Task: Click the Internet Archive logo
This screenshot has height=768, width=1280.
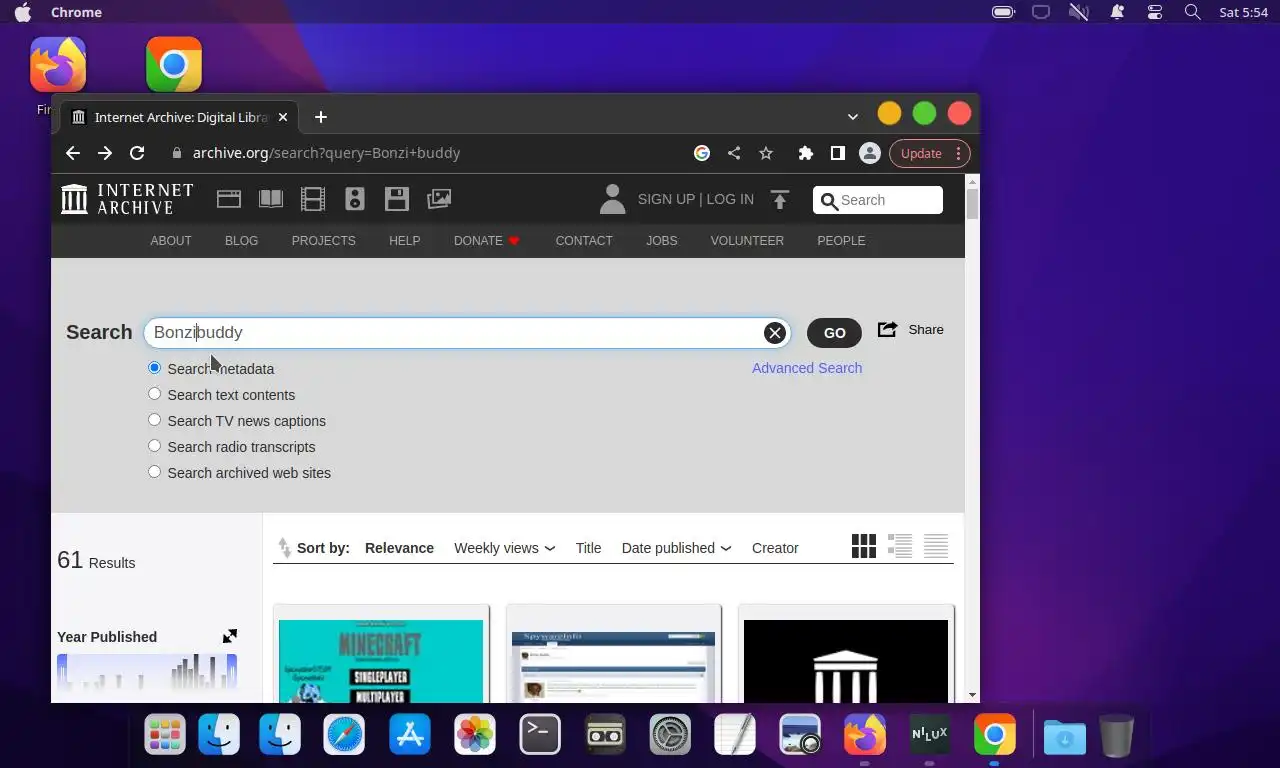Action: tap(127, 199)
